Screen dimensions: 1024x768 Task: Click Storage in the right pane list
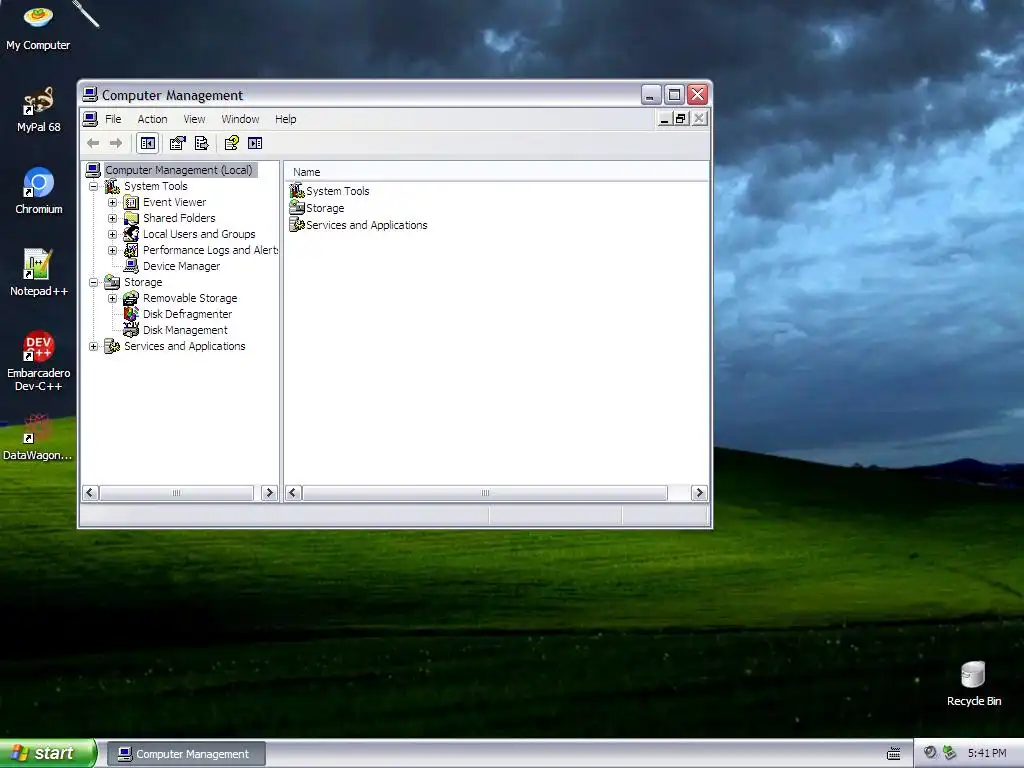pos(325,208)
